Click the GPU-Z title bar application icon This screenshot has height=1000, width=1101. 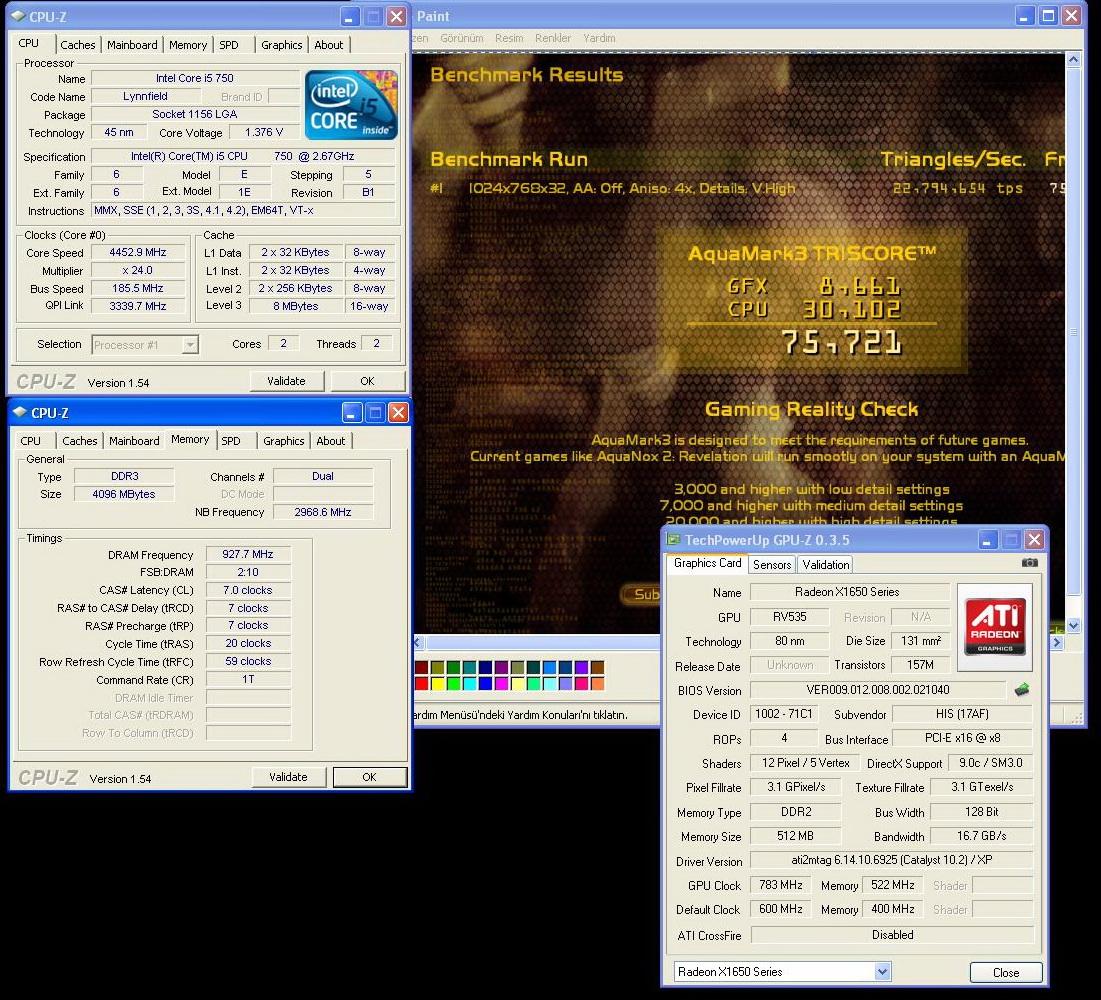(673, 539)
